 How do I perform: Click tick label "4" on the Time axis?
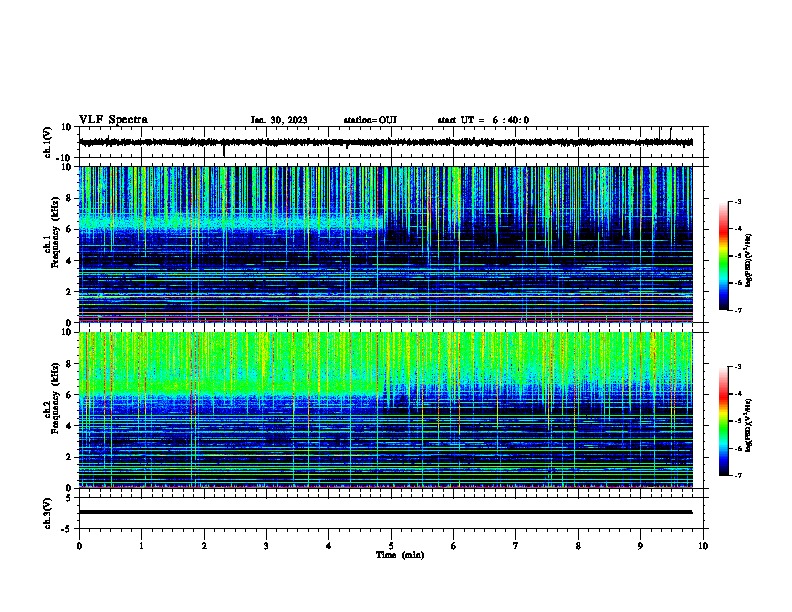328,546
